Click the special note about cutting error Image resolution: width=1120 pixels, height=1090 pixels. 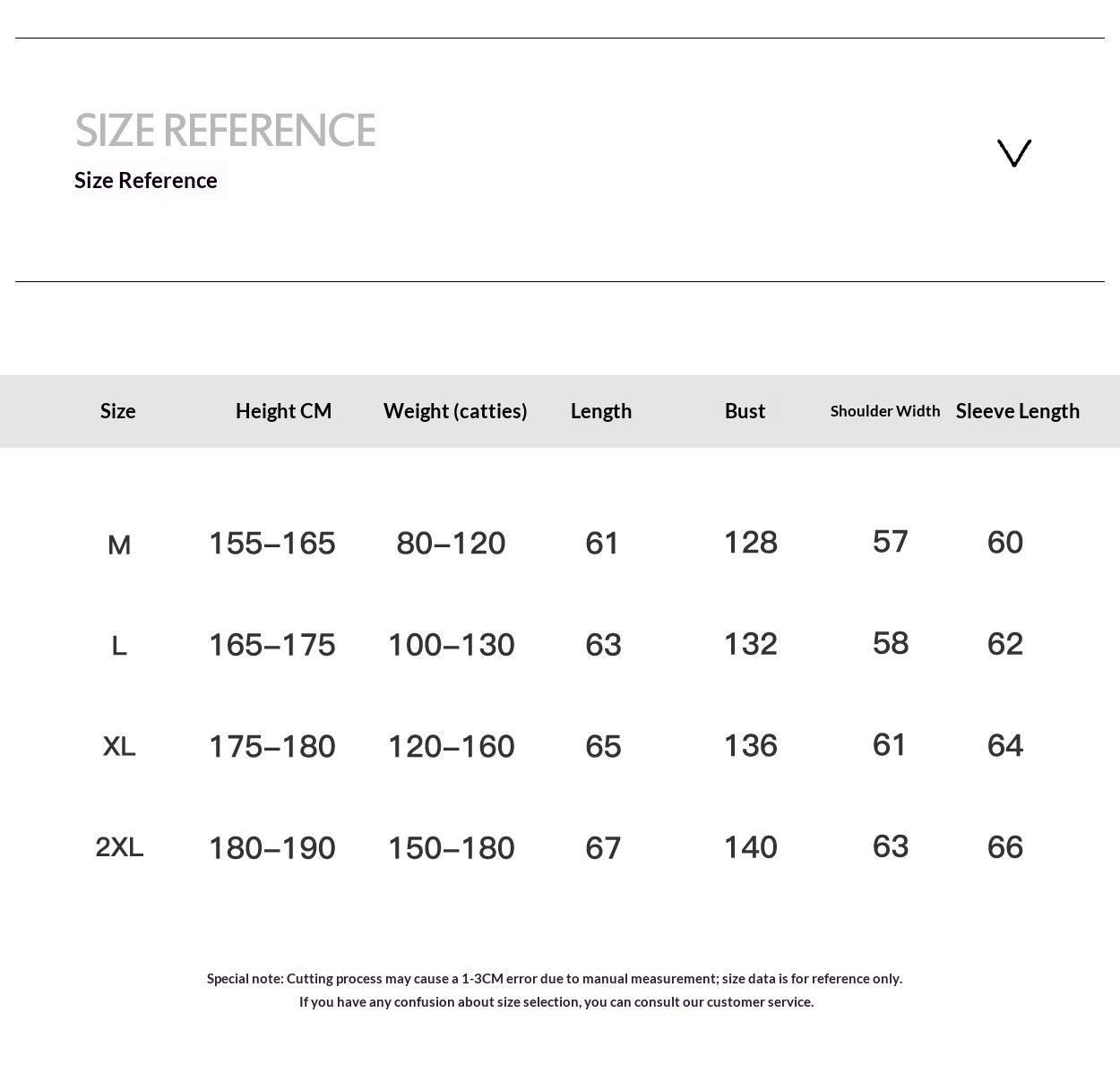[x=555, y=979]
